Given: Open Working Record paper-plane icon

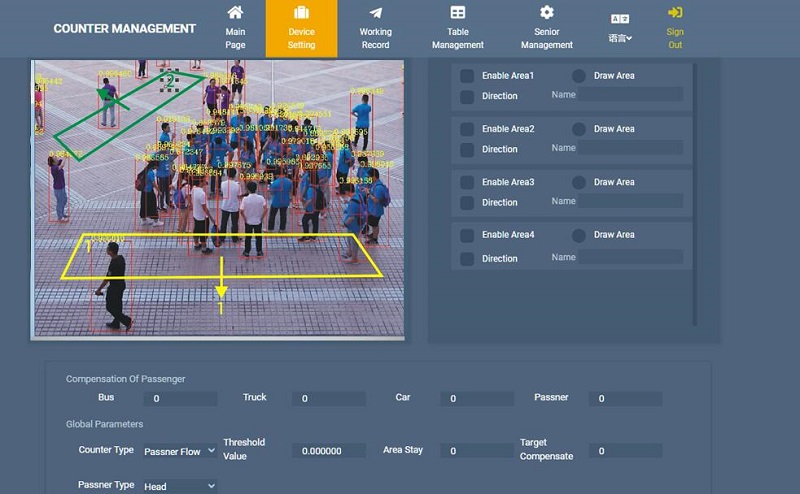Looking at the screenshot, I should [376, 12].
